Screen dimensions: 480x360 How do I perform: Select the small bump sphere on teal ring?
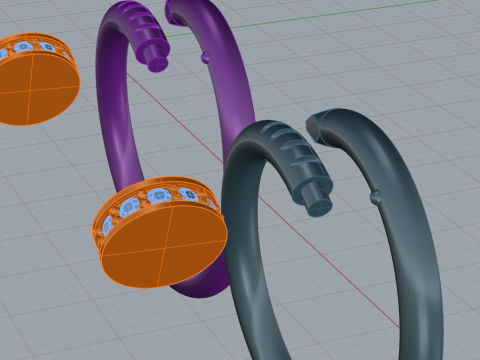point(376,197)
